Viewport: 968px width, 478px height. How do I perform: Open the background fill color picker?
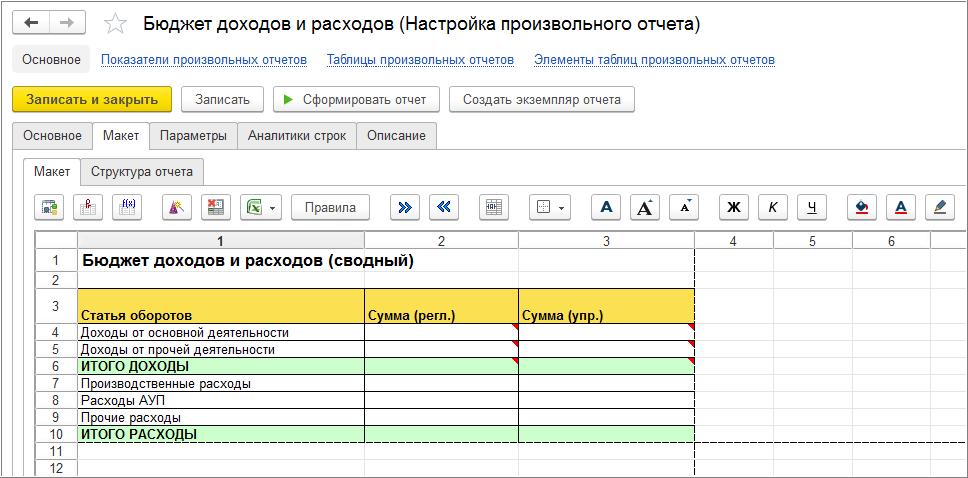(x=861, y=208)
